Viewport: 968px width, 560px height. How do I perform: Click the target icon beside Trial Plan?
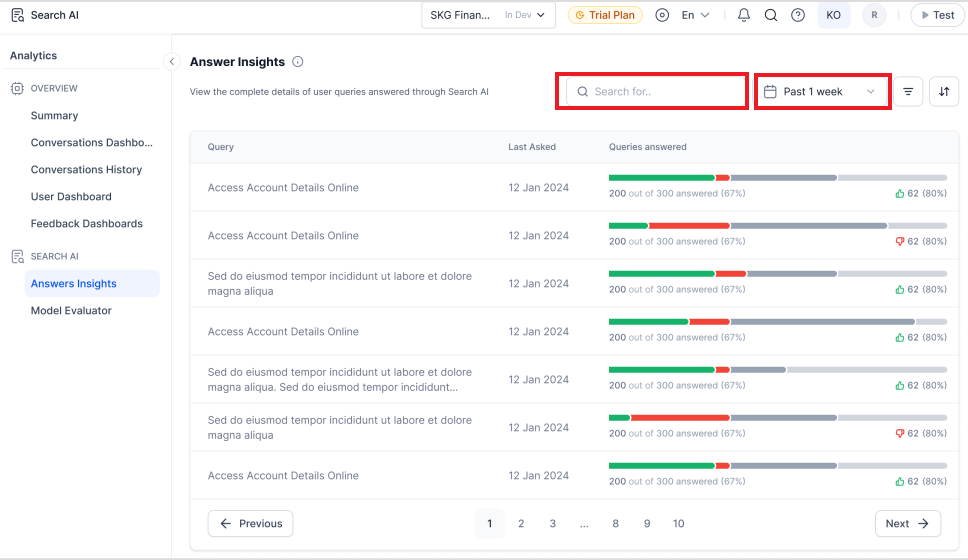[662, 15]
